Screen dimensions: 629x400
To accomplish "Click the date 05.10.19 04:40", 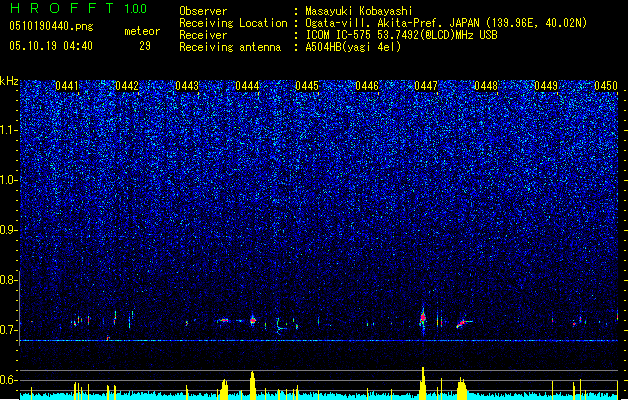I will pos(51,46).
